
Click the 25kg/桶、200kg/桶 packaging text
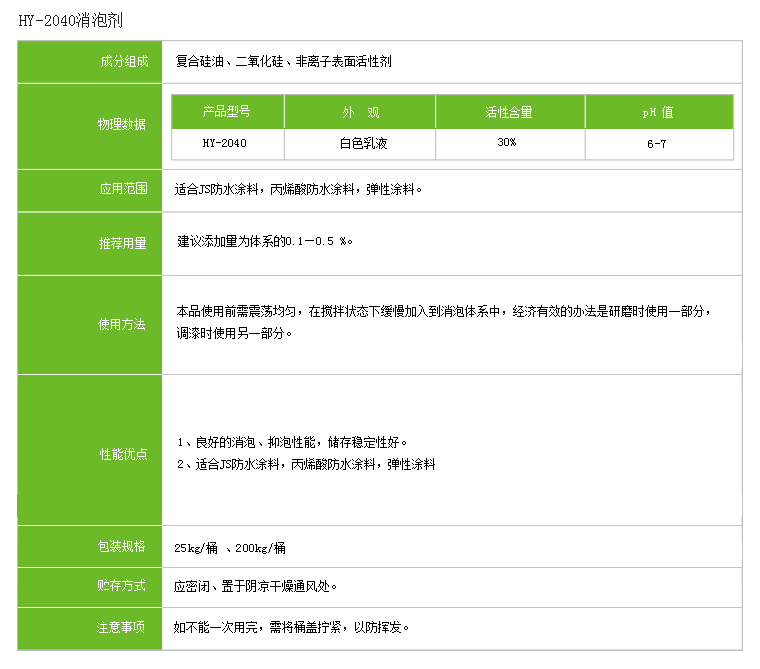pos(230,548)
